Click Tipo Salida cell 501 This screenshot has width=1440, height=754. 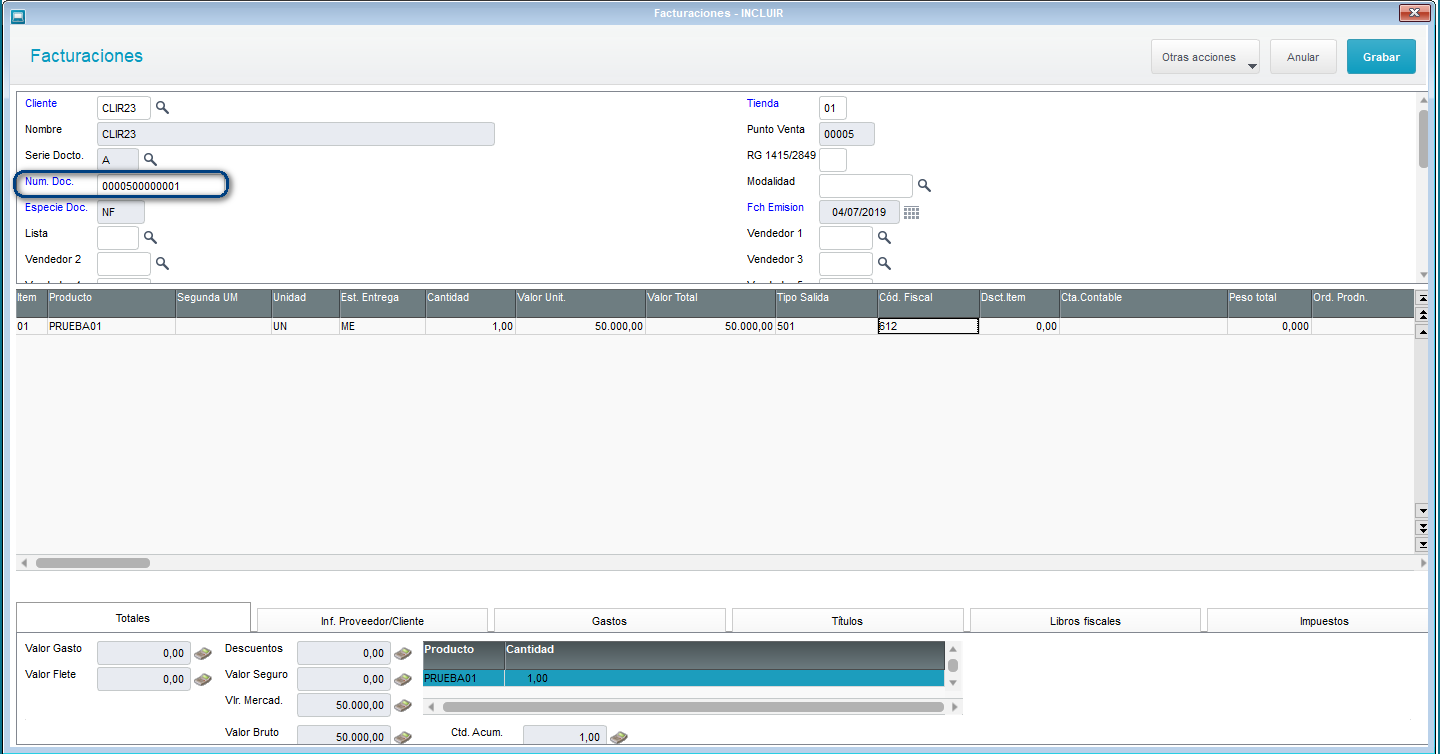pos(826,326)
